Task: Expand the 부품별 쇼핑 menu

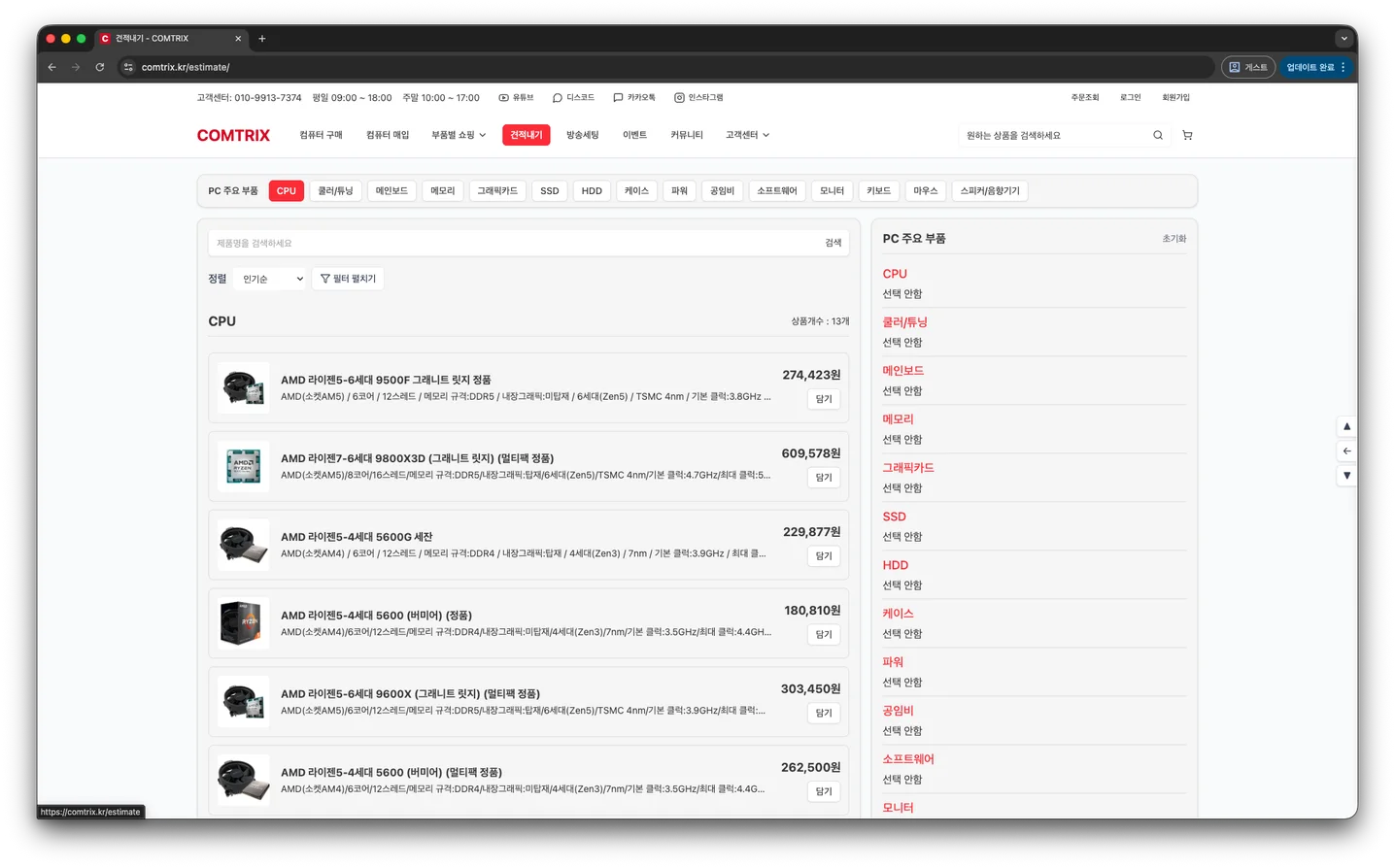Action: pyautogui.click(x=459, y=135)
